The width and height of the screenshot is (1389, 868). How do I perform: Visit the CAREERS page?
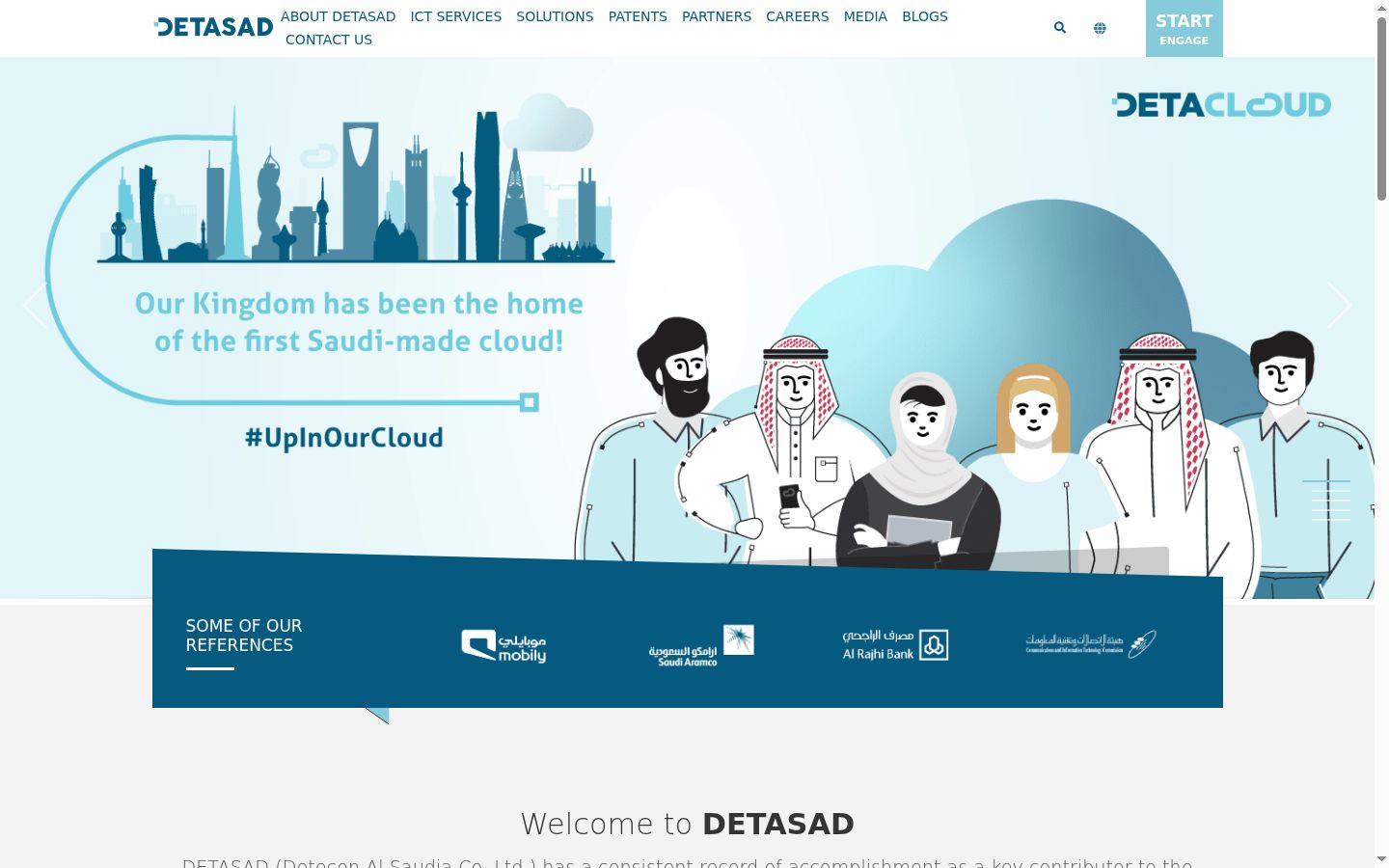798,16
